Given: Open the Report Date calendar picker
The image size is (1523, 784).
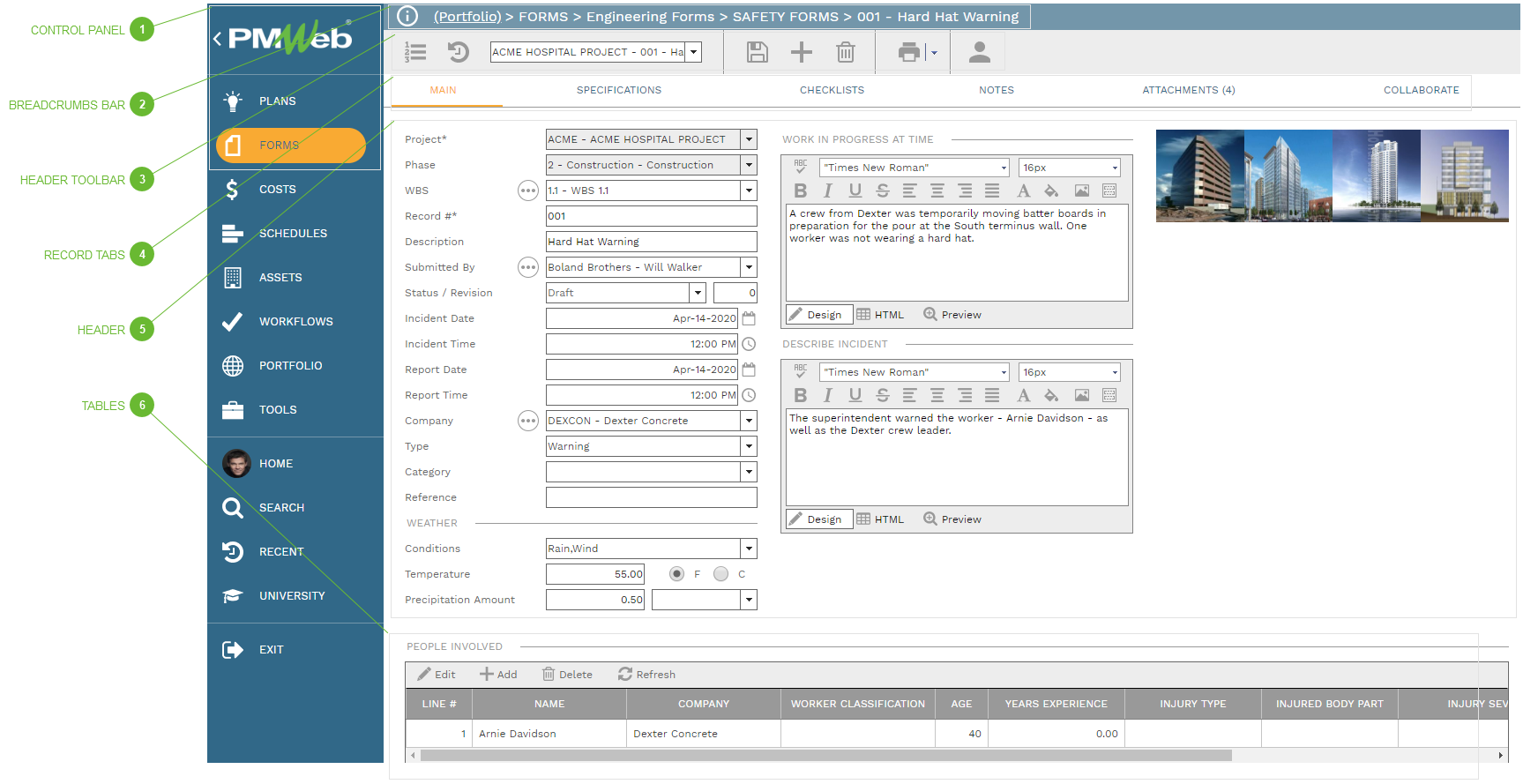Looking at the screenshot, I should 749,370.
